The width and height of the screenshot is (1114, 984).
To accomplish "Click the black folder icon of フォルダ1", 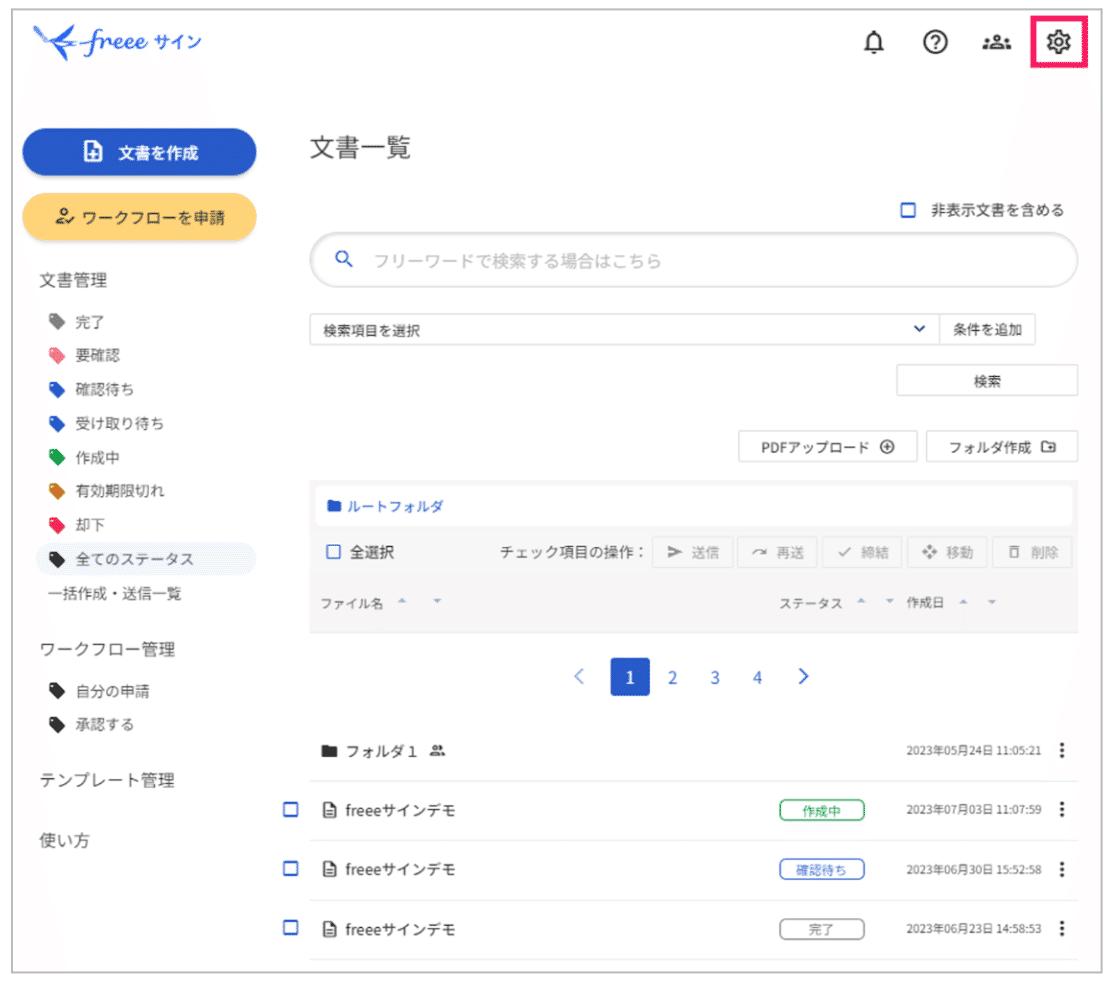I will point(329,751).
